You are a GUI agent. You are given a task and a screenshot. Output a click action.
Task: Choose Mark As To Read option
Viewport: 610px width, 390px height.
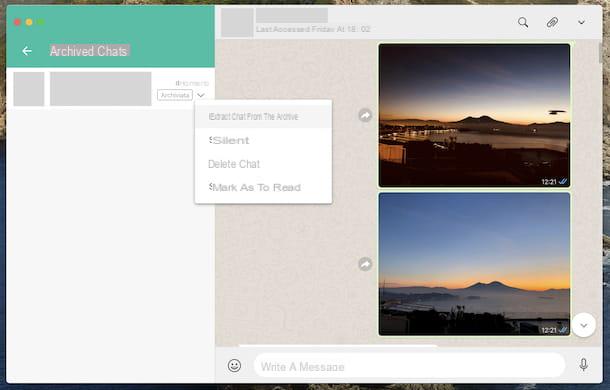[x=263, y=187]
